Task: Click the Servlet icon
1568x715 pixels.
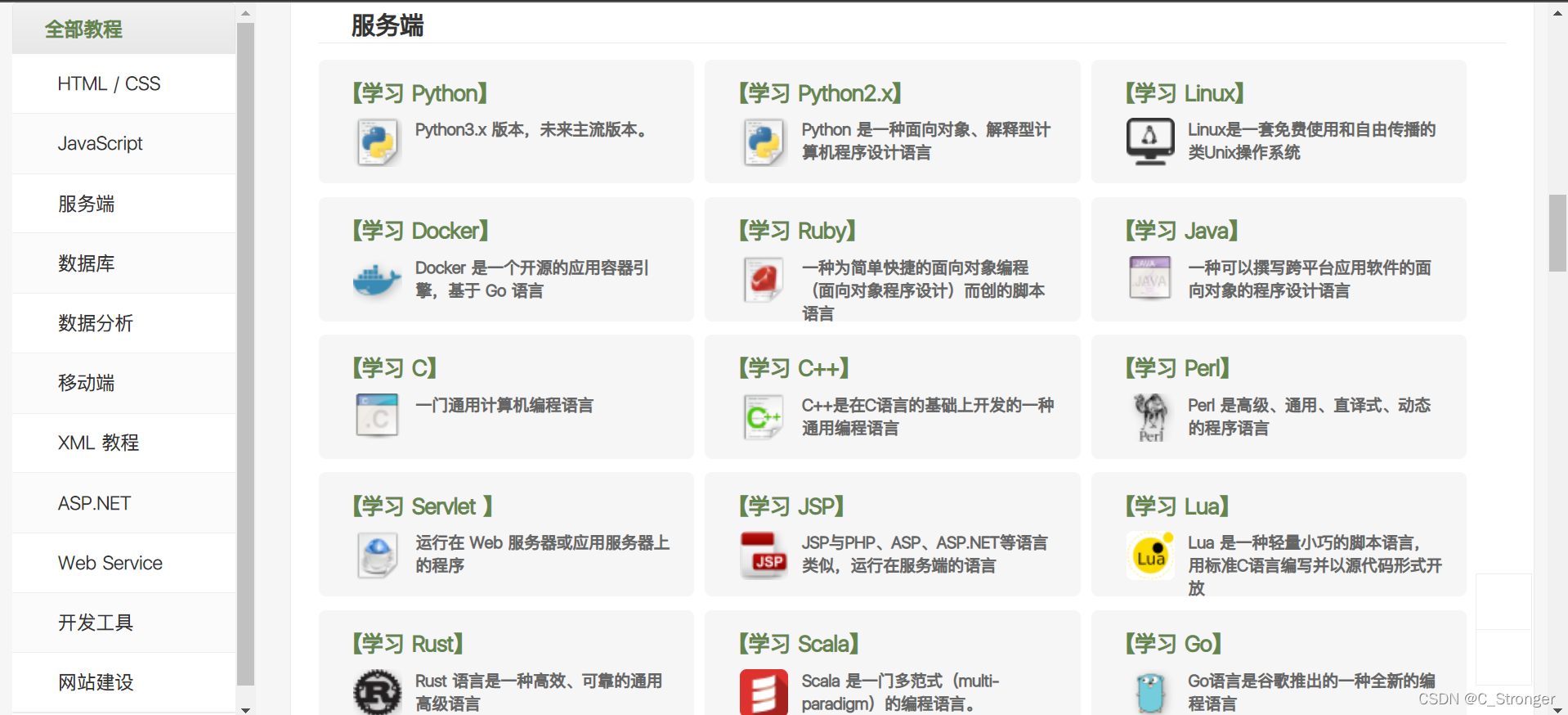Action: tap(378, 555)
